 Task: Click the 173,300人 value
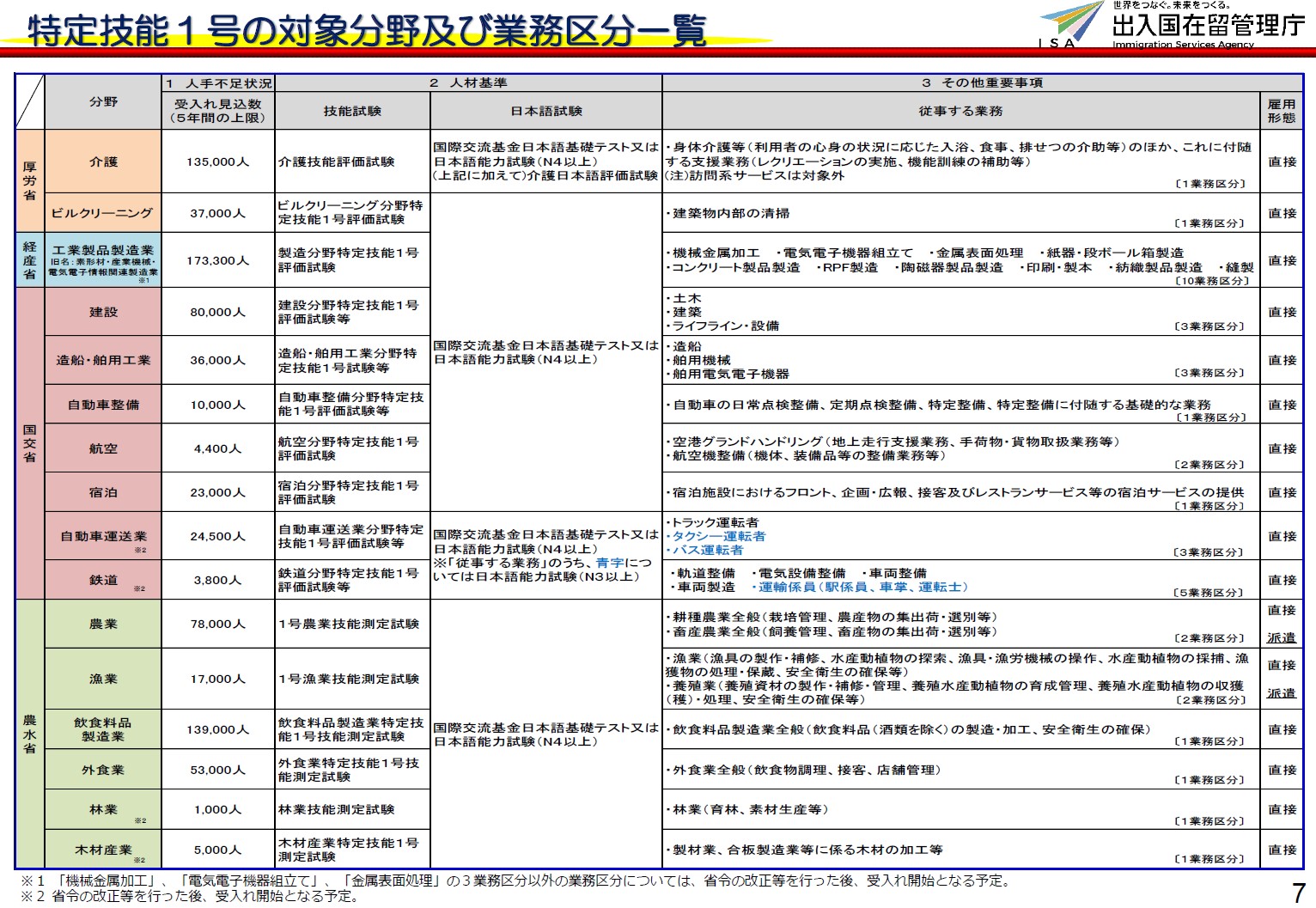218,260
